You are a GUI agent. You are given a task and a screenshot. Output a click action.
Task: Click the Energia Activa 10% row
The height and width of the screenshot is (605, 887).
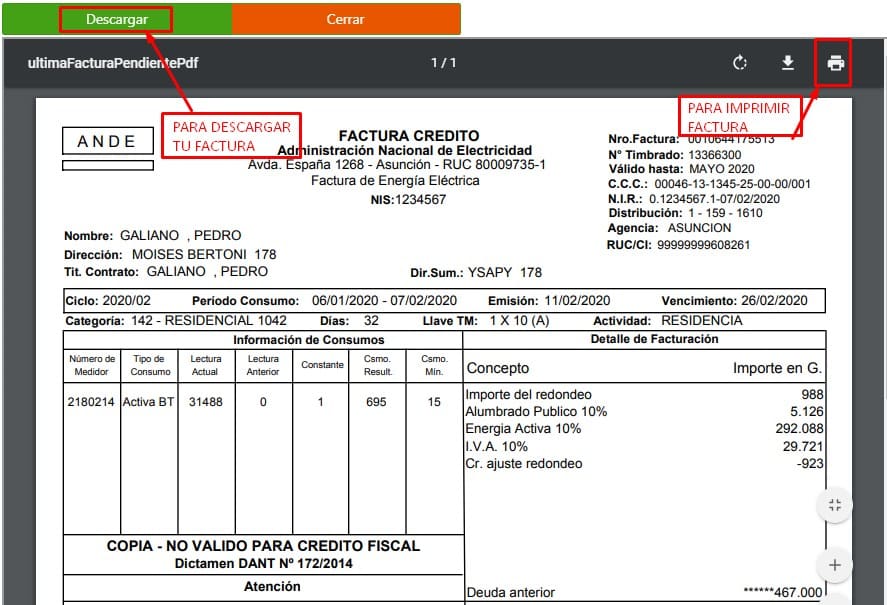click(x=644, y=428)
